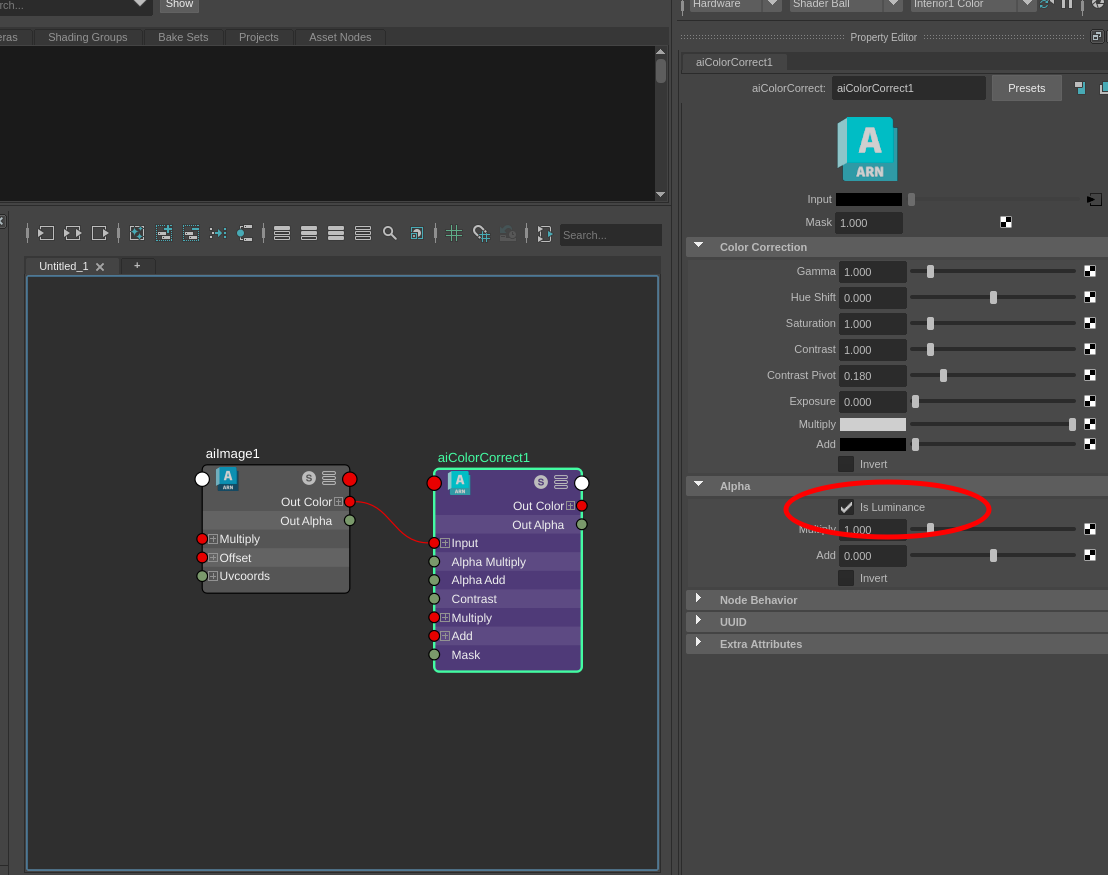Disable the Is Luminance checkbox
This screenshot has height=875, width=1108.
(846, 506)
